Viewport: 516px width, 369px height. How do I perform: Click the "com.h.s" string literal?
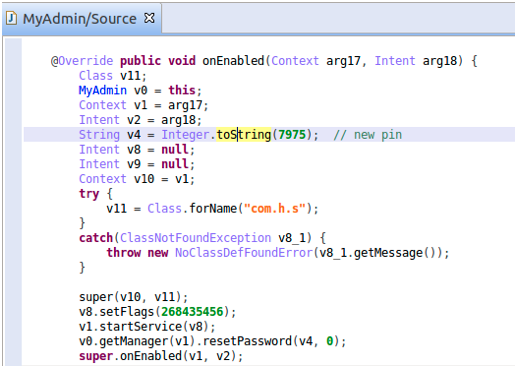(275, 209)
